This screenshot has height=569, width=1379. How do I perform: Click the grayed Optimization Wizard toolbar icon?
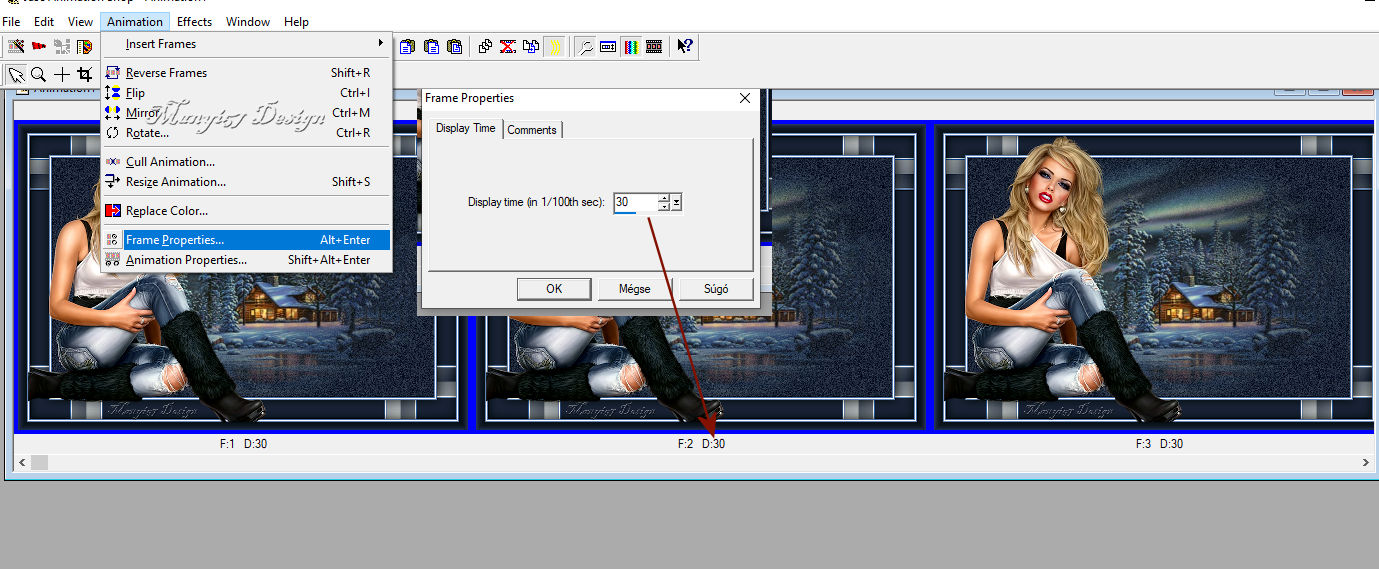62,46
